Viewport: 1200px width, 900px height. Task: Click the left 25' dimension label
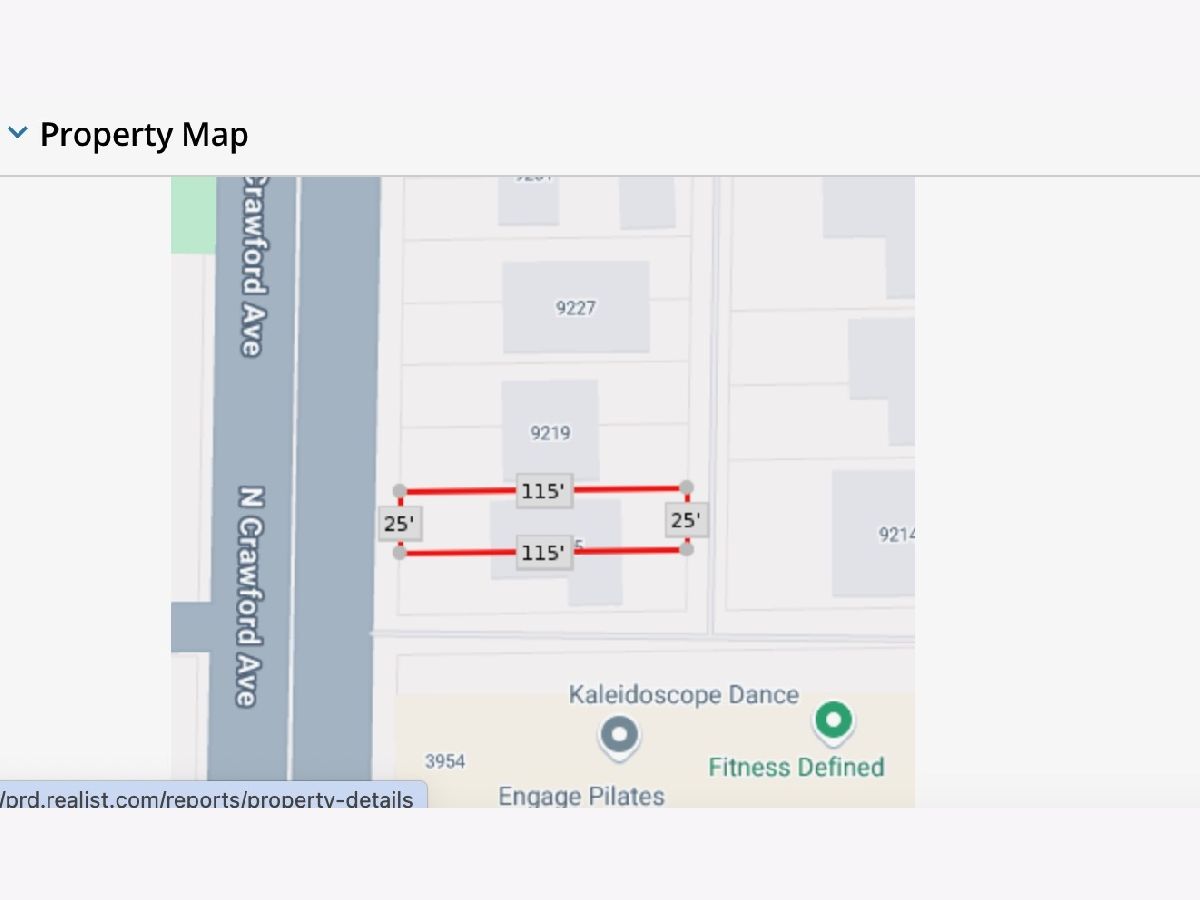coord(400,523)
